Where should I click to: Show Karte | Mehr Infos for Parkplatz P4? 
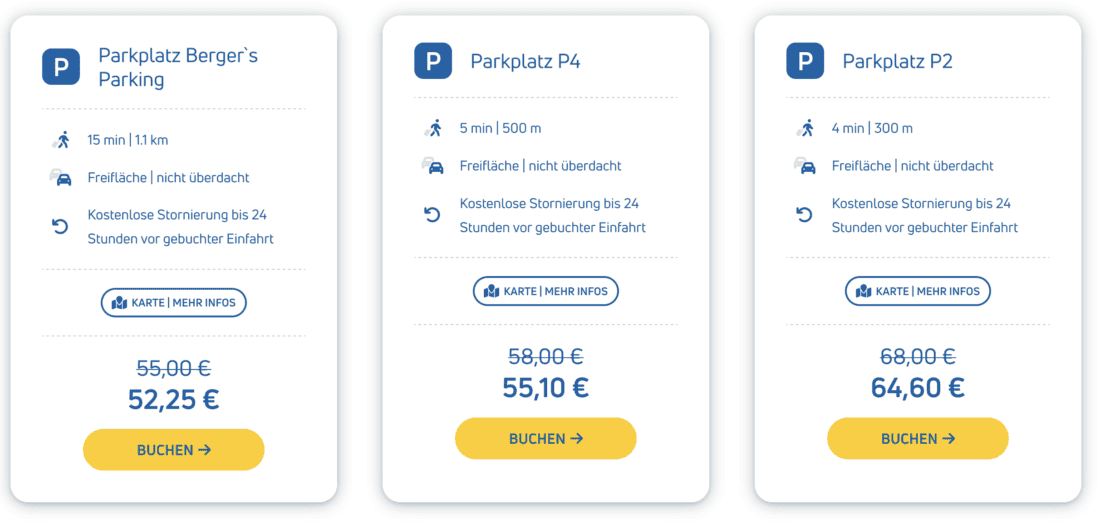[x=546, y=291]
